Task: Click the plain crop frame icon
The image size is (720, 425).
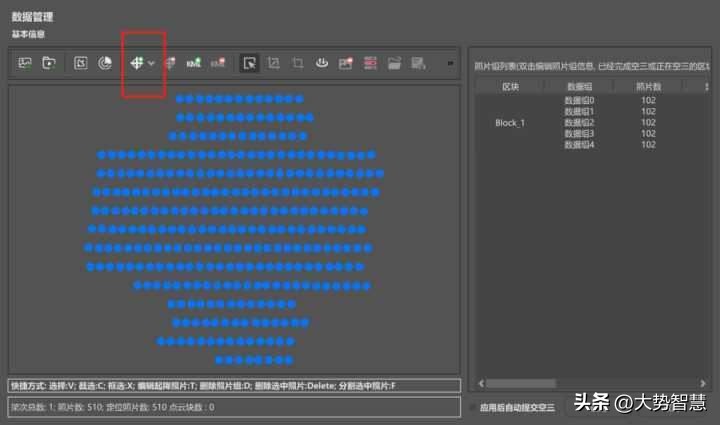Action: (298, 63)
